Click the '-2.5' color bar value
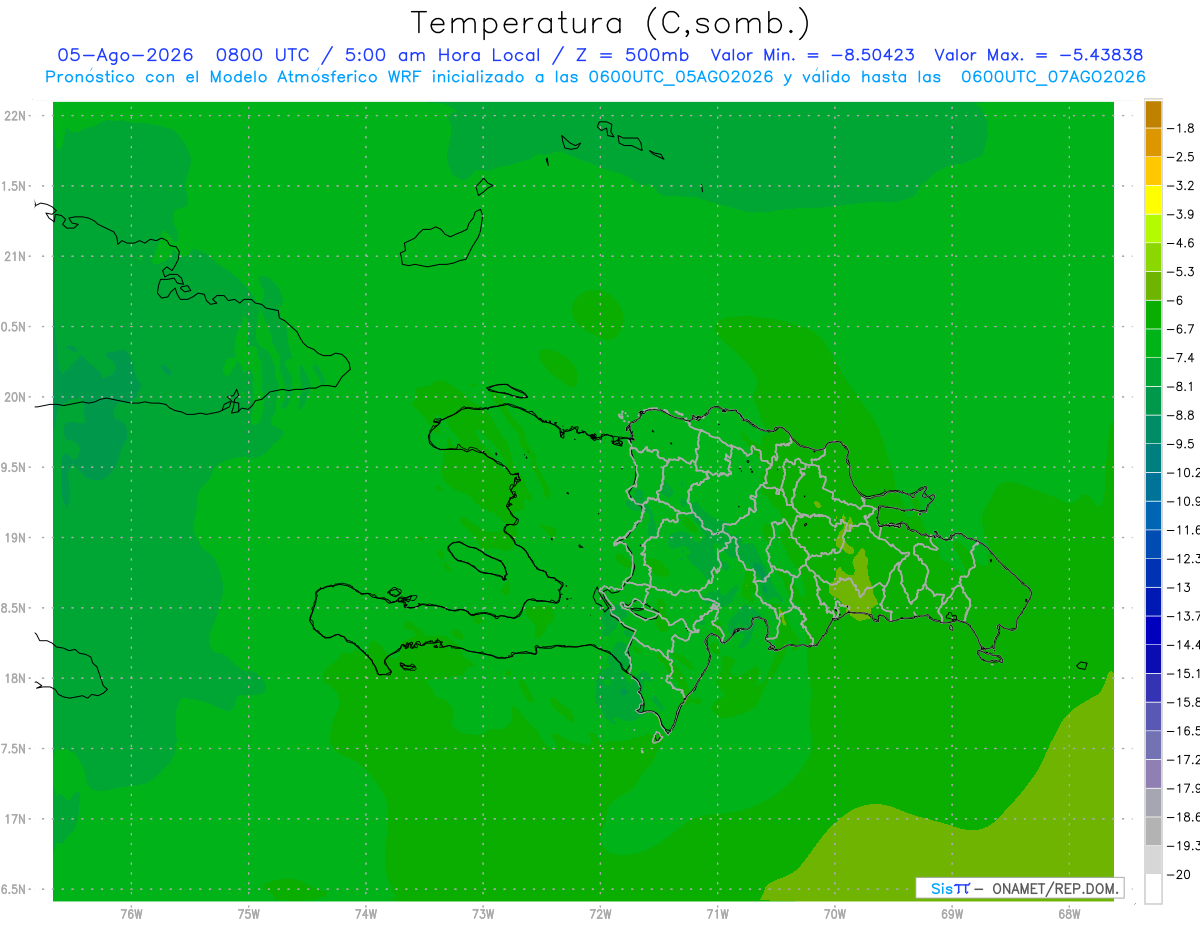This screenshot has width=1200, height=927. (x=1181, y=157)
